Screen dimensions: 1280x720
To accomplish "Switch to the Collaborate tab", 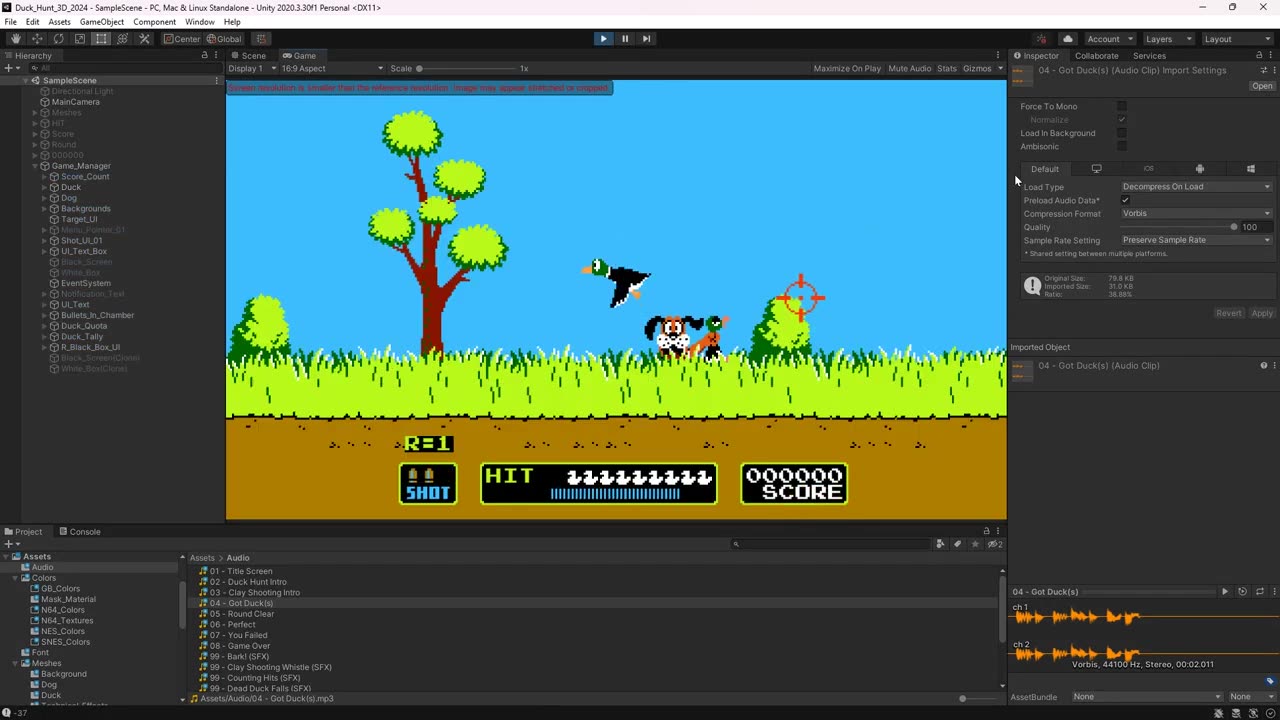I will tap(1096, 56).
